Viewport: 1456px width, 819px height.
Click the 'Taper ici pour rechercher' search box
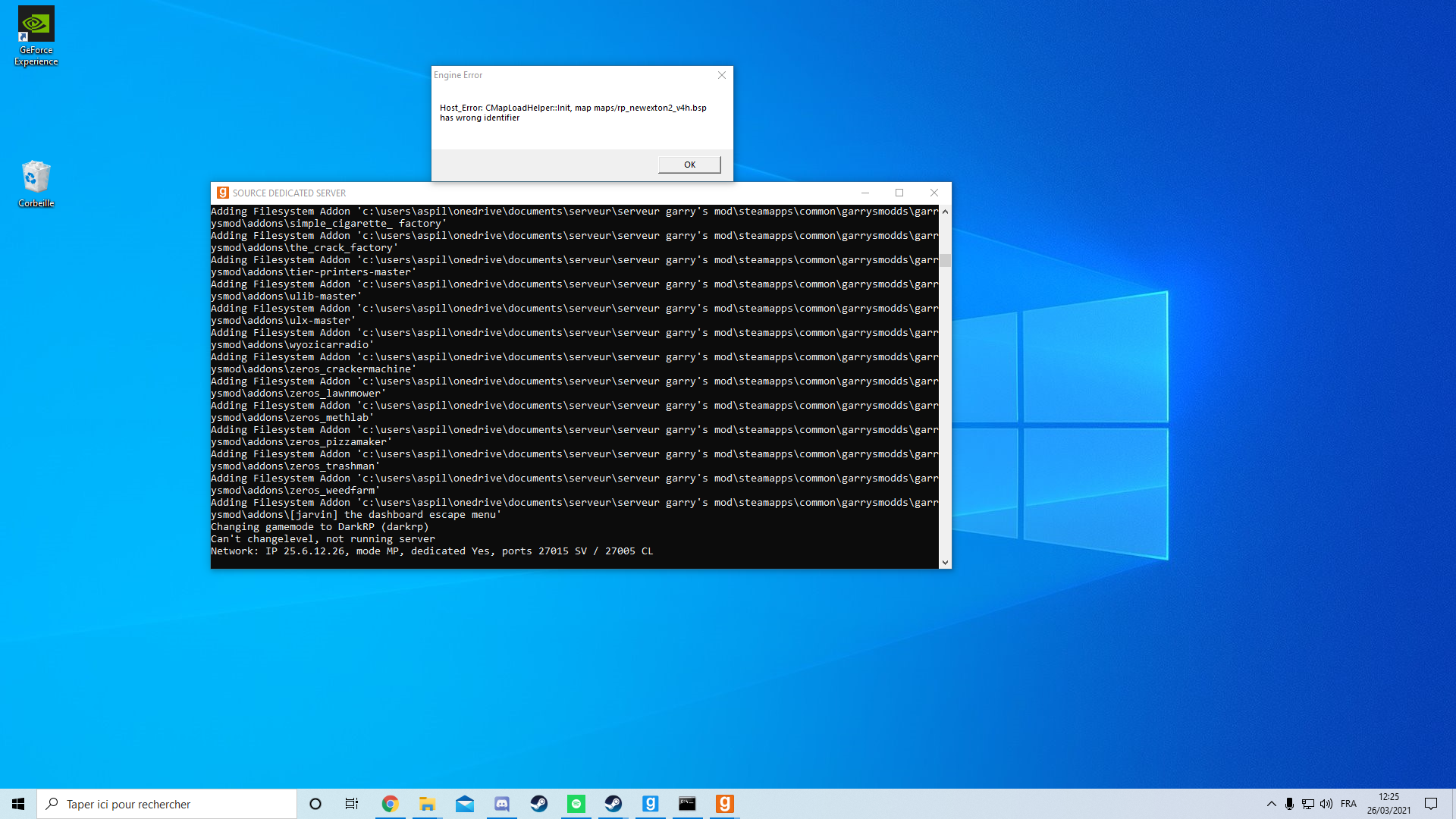[x=167, y=804]
